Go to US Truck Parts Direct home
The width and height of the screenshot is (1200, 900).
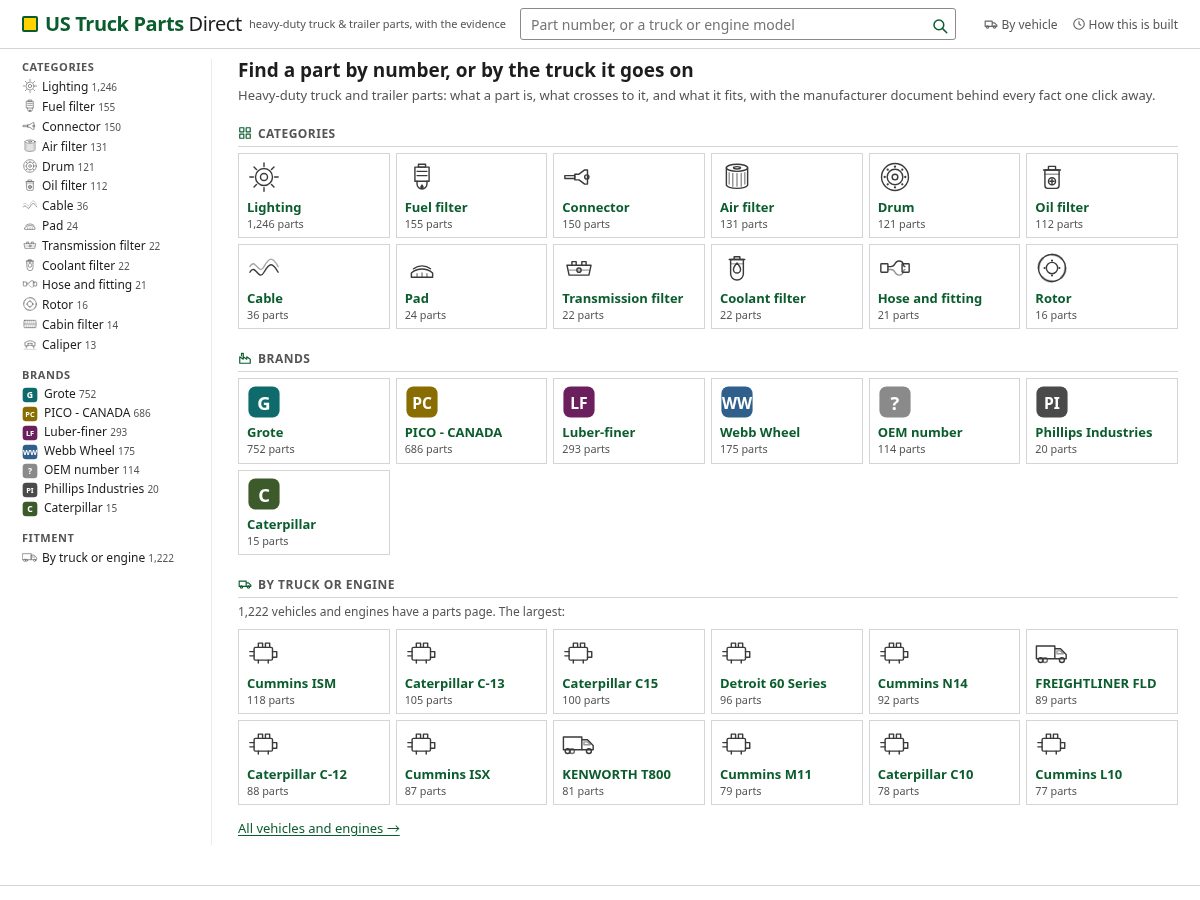coord(132,24)
